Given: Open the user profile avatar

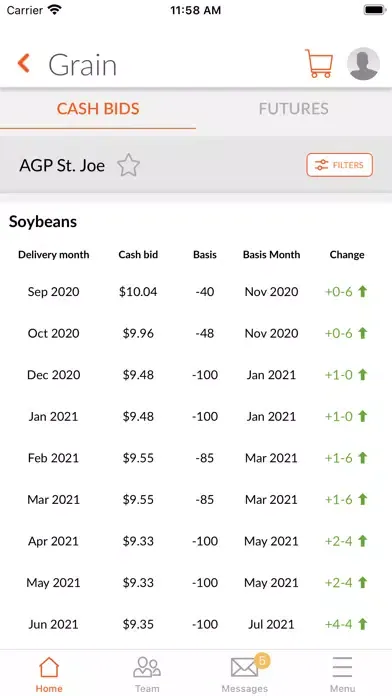Looking at the screenshot, I should [x=363, y=63].
